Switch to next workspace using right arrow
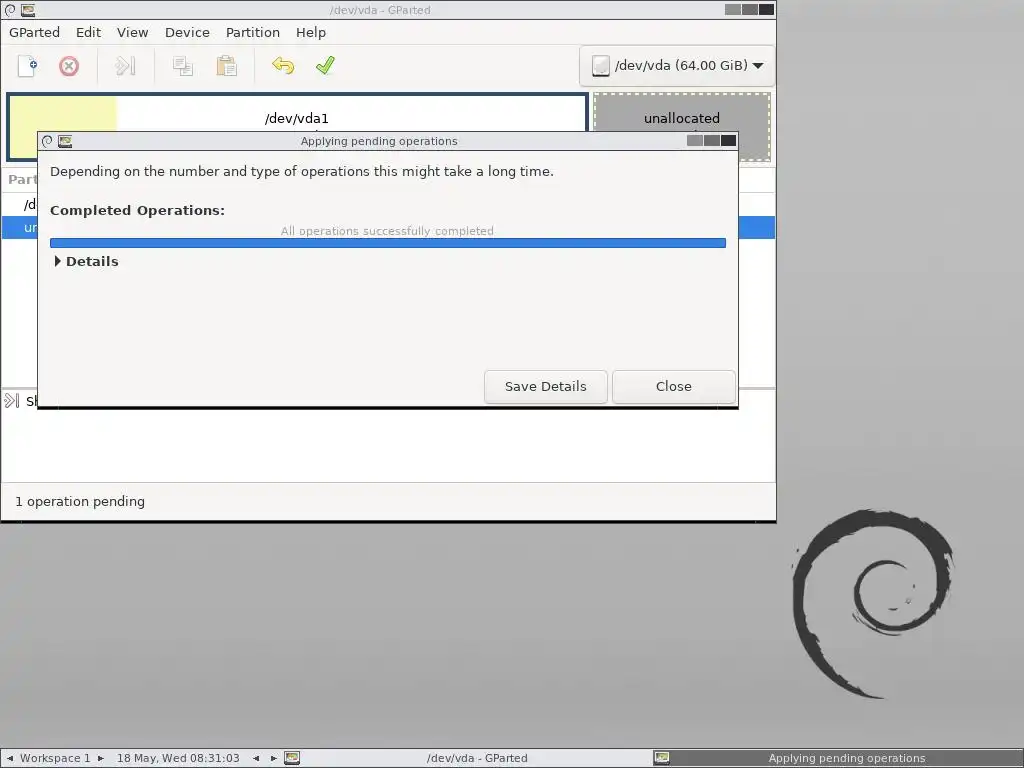1024x768 pixels. point(101,758)
